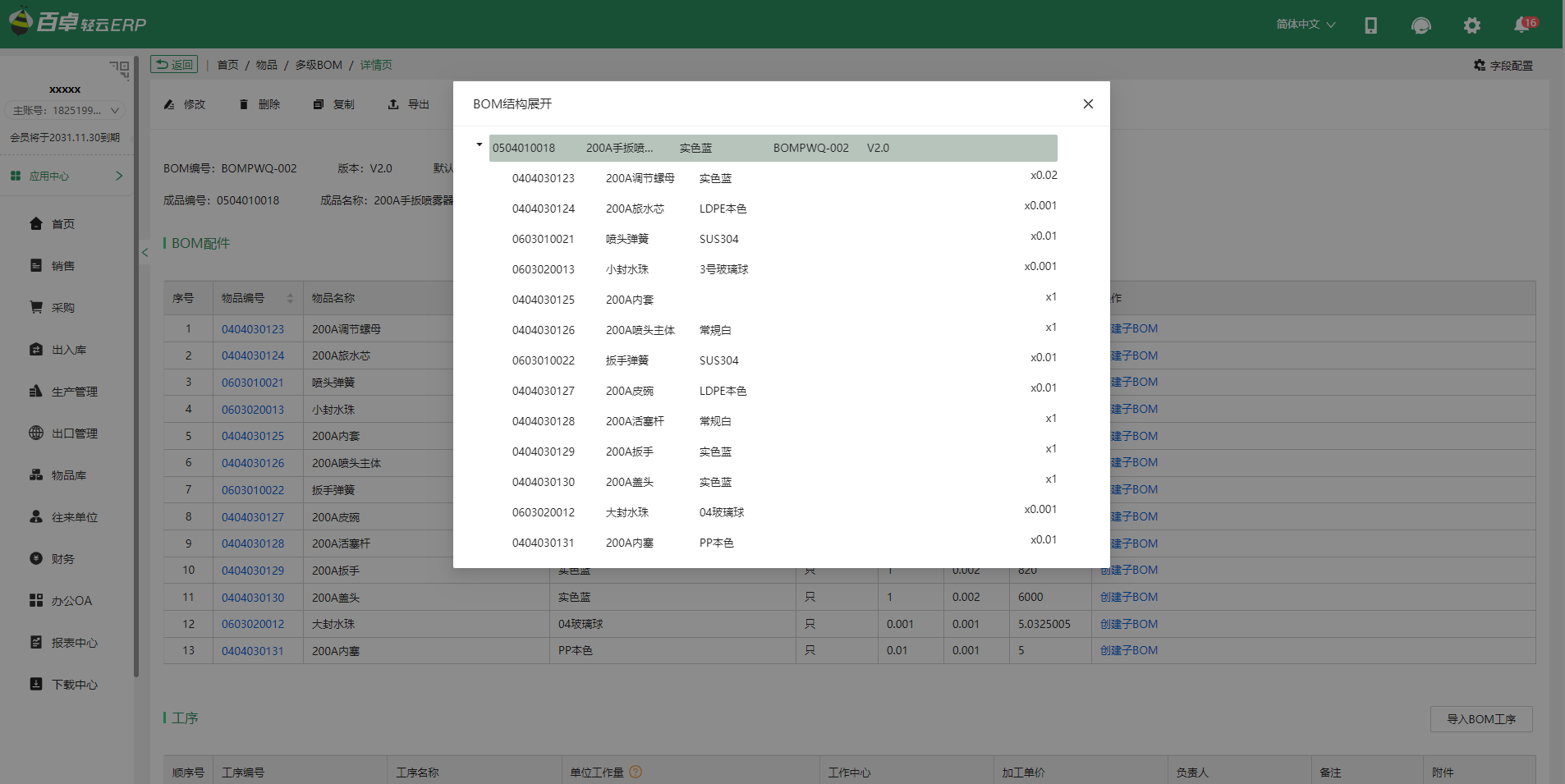Viewport: 1565px width, 784px height.
Task: Select 生产管理 in the sidebar menu
Action: click(75, 392)
